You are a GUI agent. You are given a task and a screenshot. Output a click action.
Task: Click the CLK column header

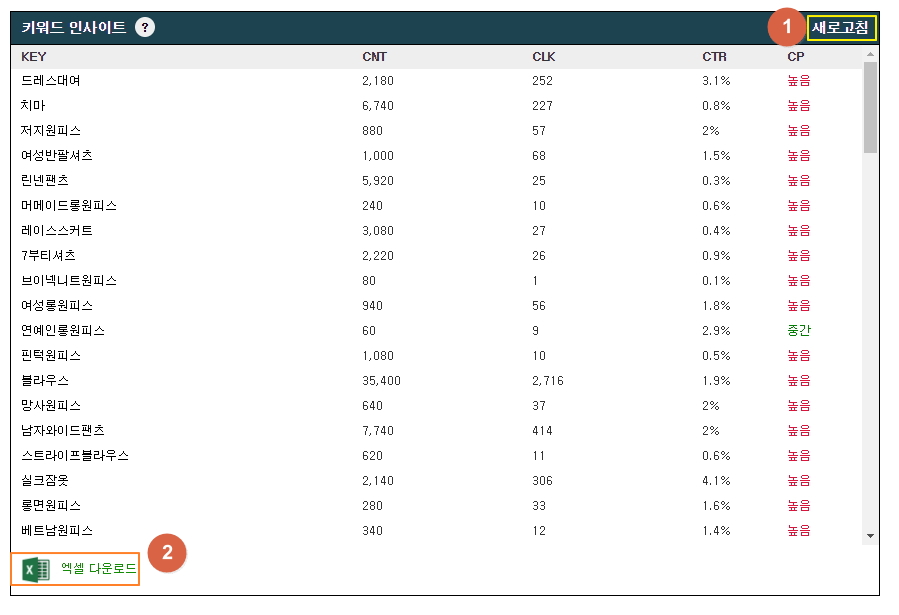[x=543, y=56]
